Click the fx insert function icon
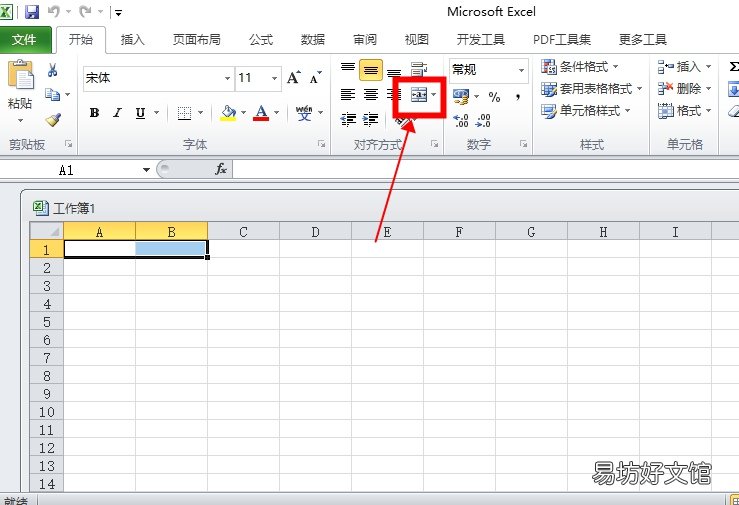The width and height of the screenshot is (739, 505). click(x=221, y=169)
